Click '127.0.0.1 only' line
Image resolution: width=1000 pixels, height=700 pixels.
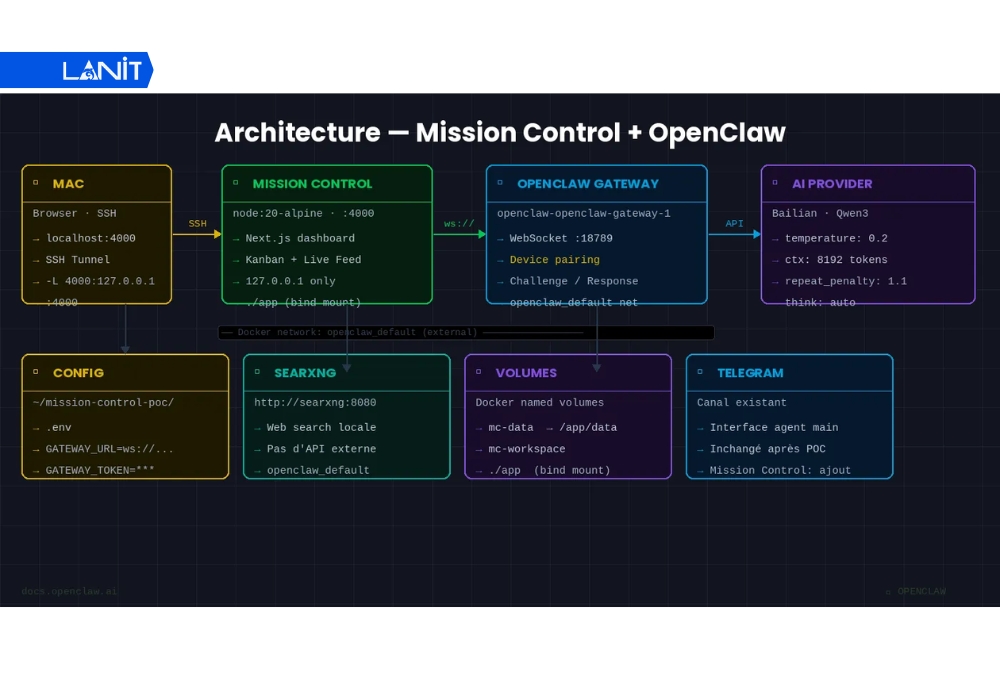pyautogui.click(x=290, y=281)
